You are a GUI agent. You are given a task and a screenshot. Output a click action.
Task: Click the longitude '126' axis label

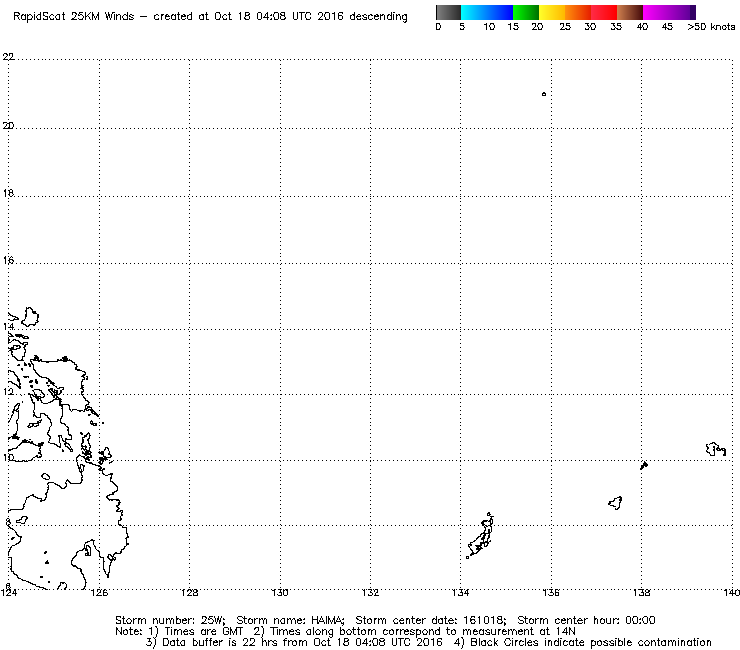click(99, 593)
